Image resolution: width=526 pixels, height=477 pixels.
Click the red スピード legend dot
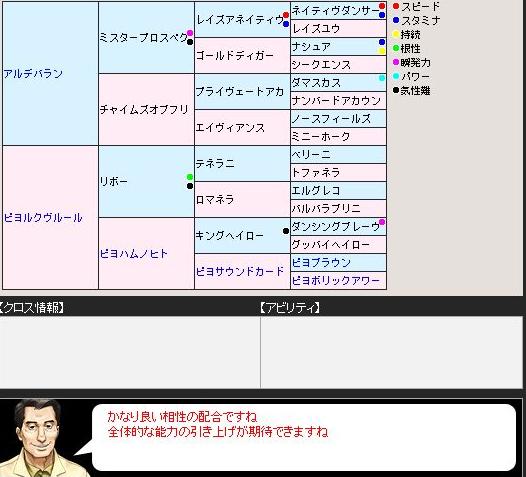click(396, 6)
